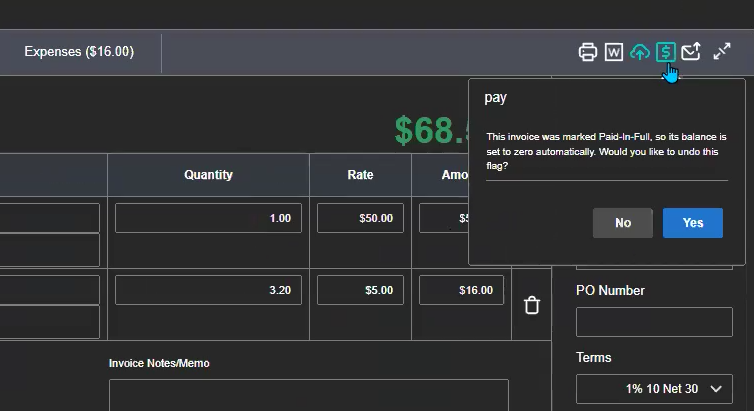Export the invoice to Word
This screenshot has width=754, height=411.
614,52
